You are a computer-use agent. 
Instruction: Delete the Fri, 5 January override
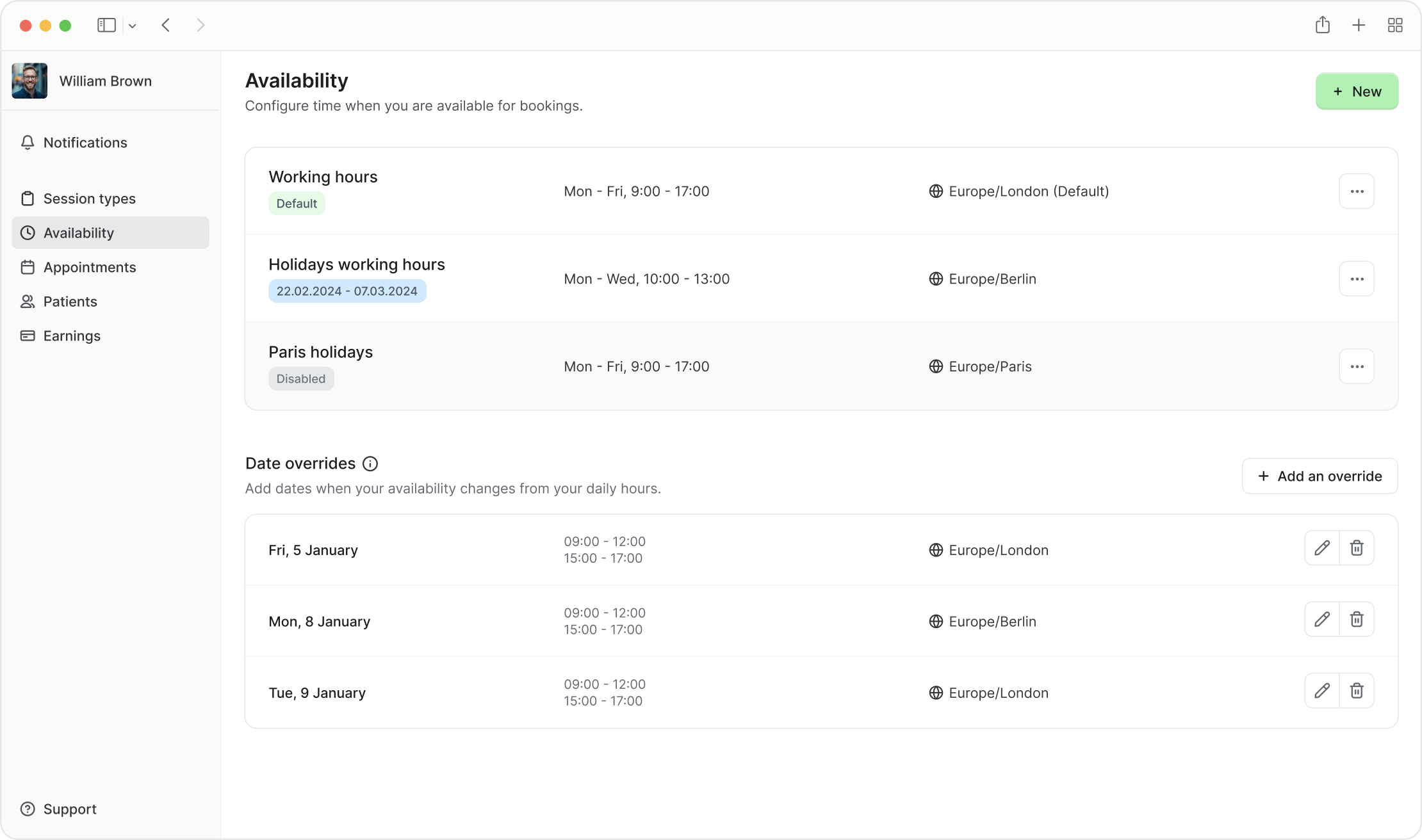point(1357,548)
